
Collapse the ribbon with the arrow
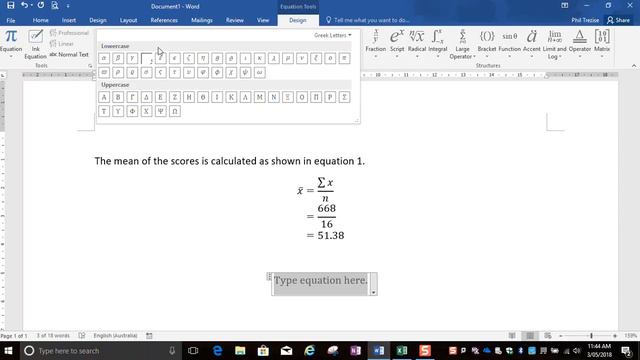coord(634,66)
